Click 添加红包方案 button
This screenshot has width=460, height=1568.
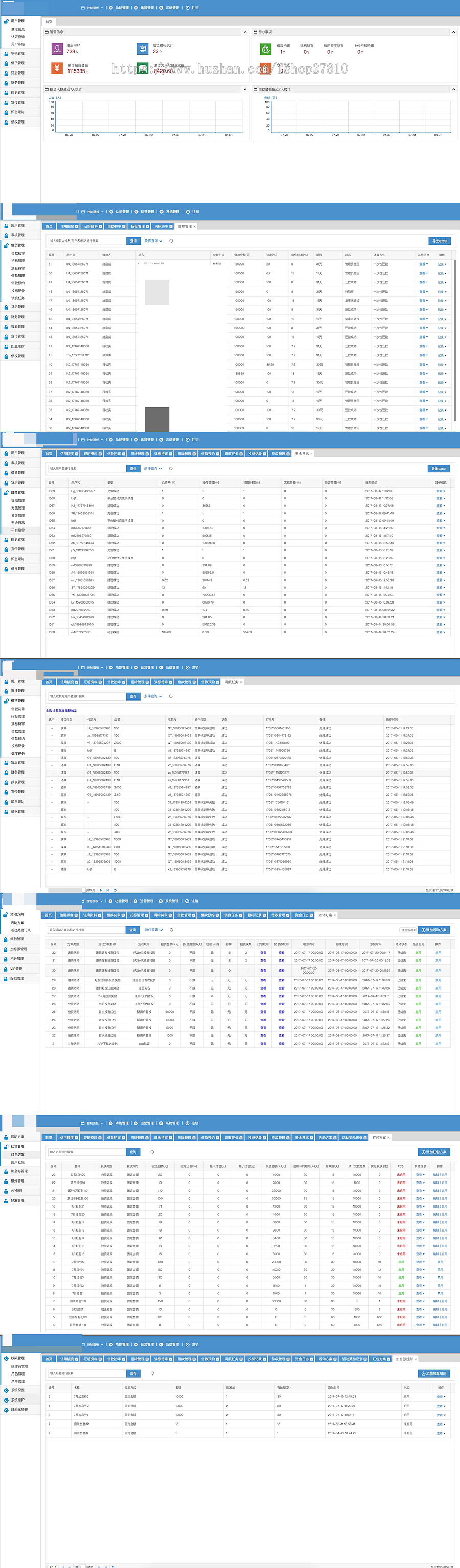coord(434,1152)
